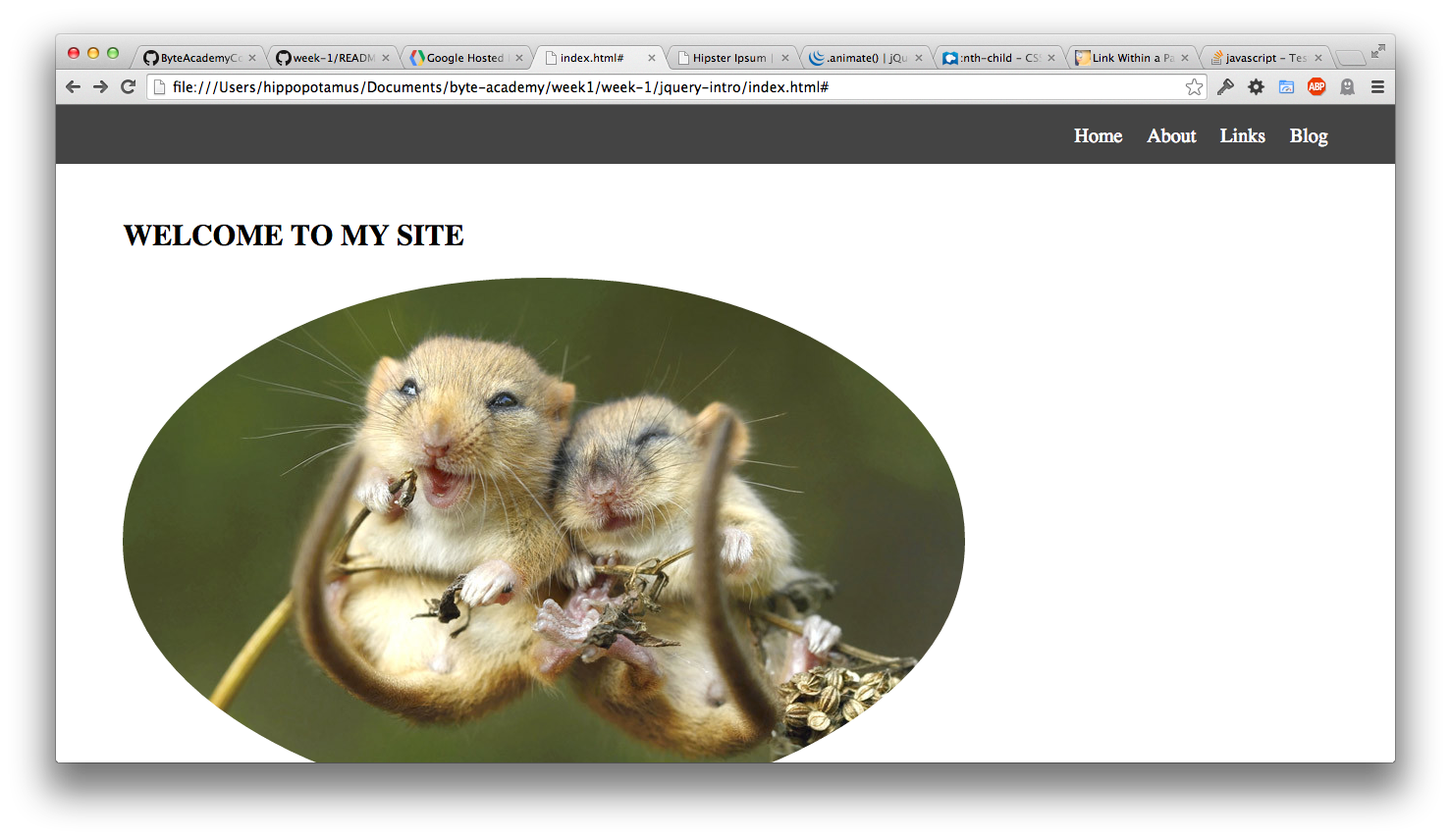Open the key/wrench extension icon
The height and width of the screenshot is (840, 1451).
coord(1225,87)
